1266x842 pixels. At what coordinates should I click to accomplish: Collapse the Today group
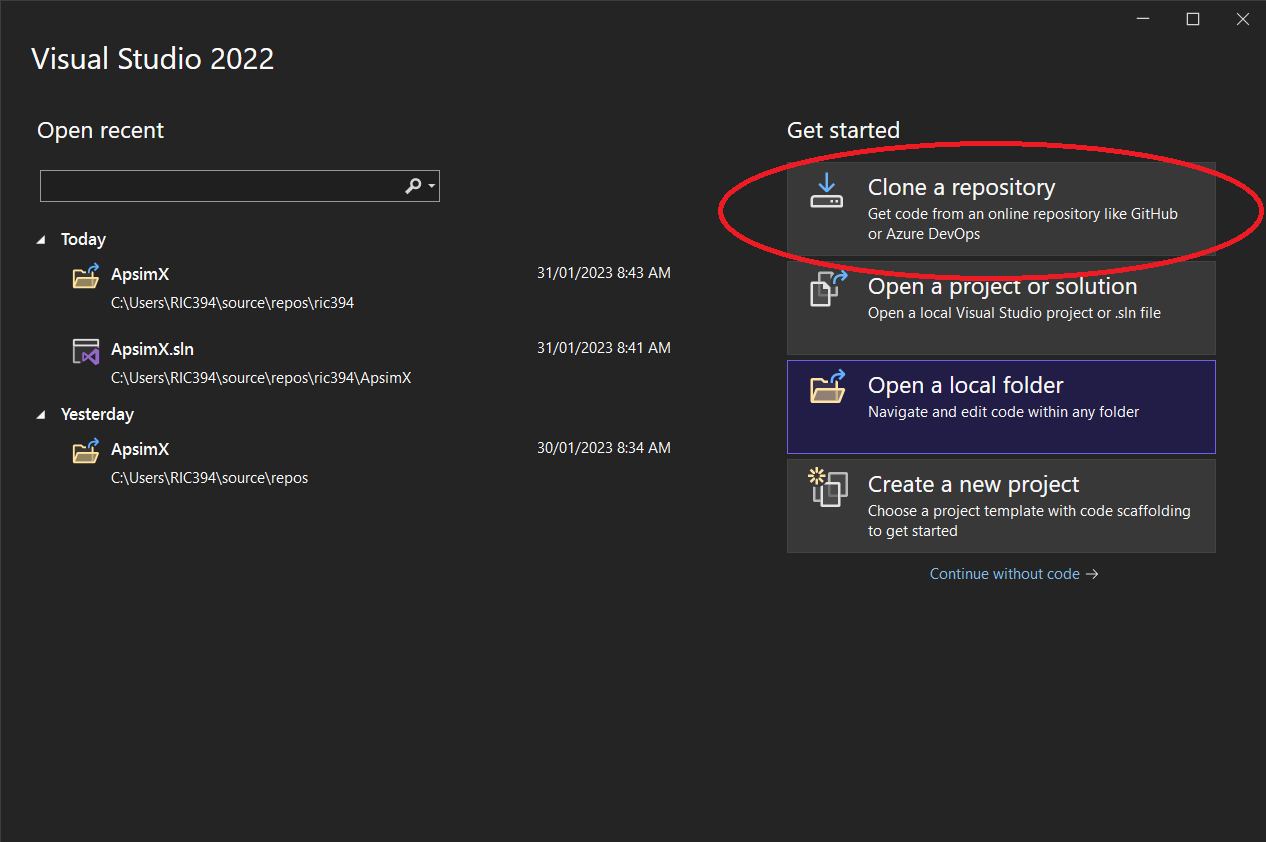click(x=41, y=240)
